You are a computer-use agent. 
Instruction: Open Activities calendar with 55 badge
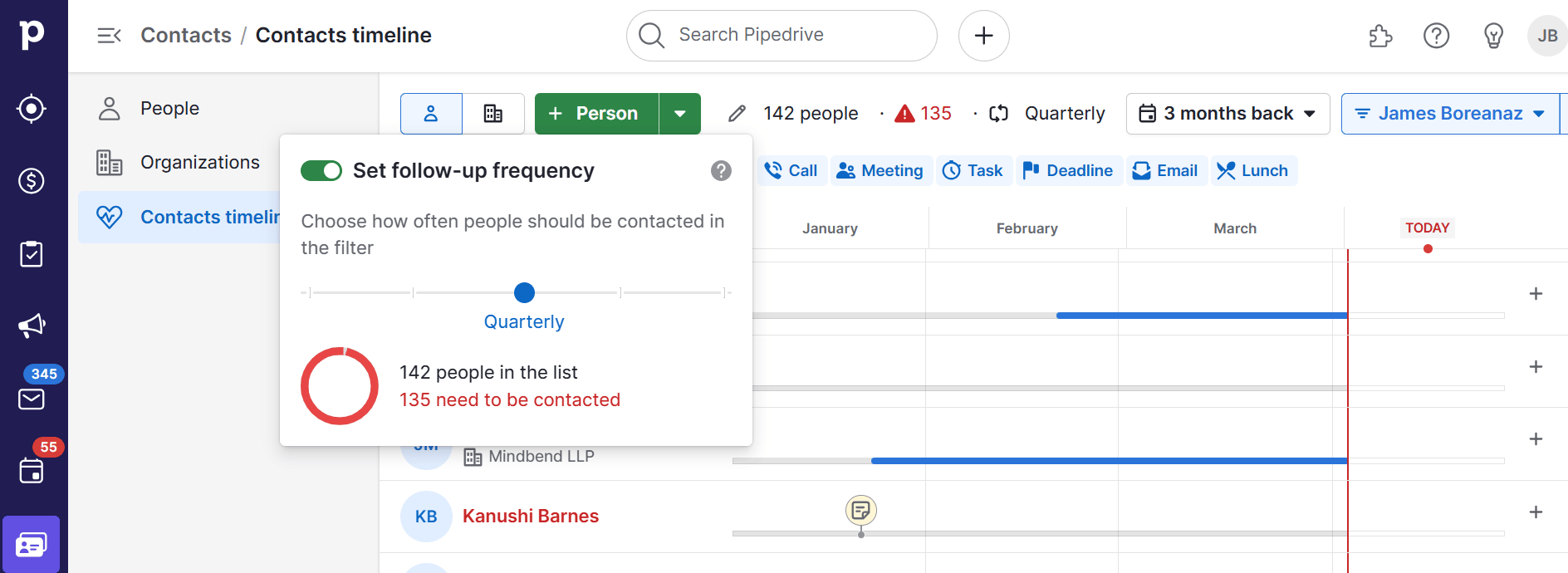coord(32,471)
